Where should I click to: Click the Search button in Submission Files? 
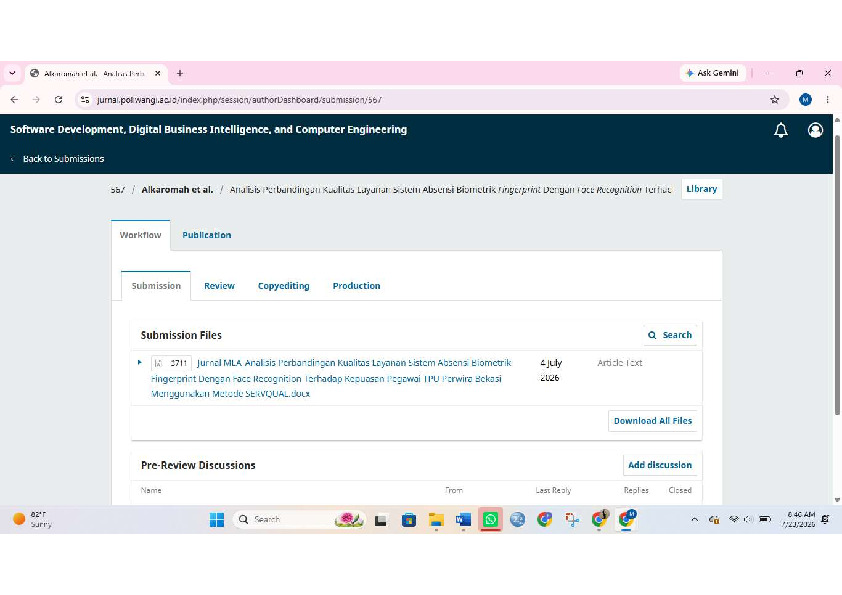pos(670,335)
